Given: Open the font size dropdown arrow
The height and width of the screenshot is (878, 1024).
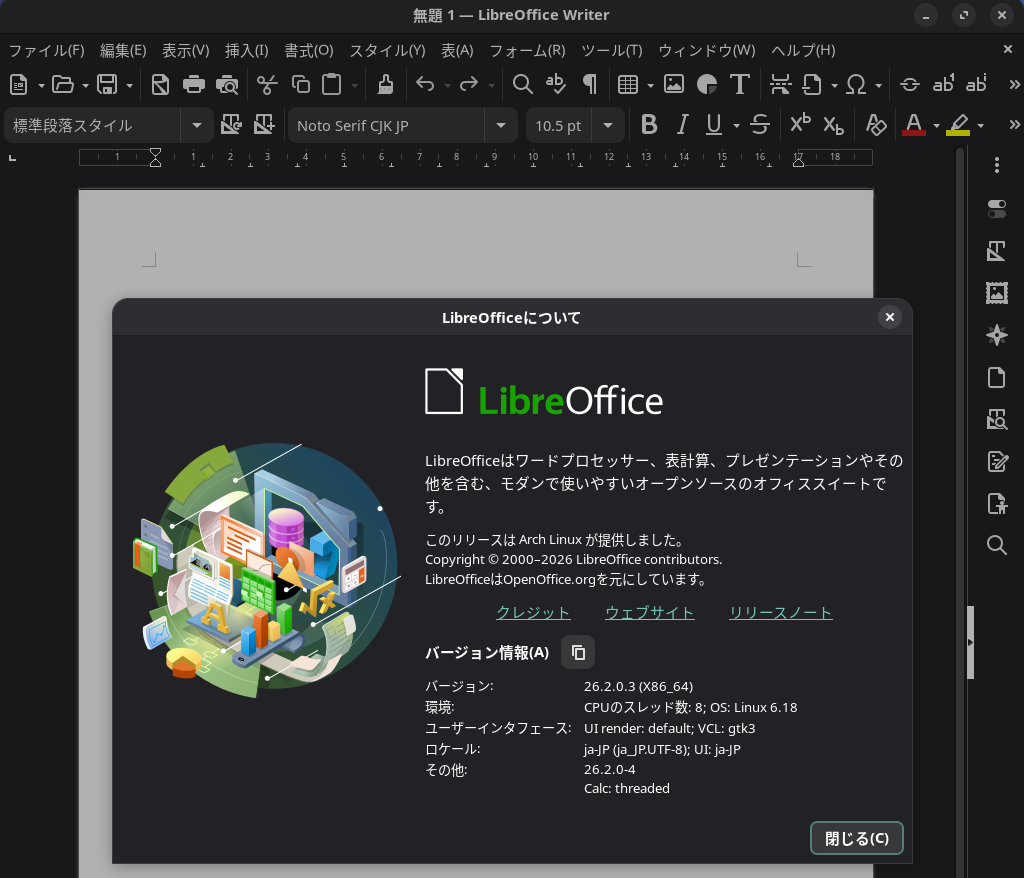Looking at the screenshot, I should point(607,126).
